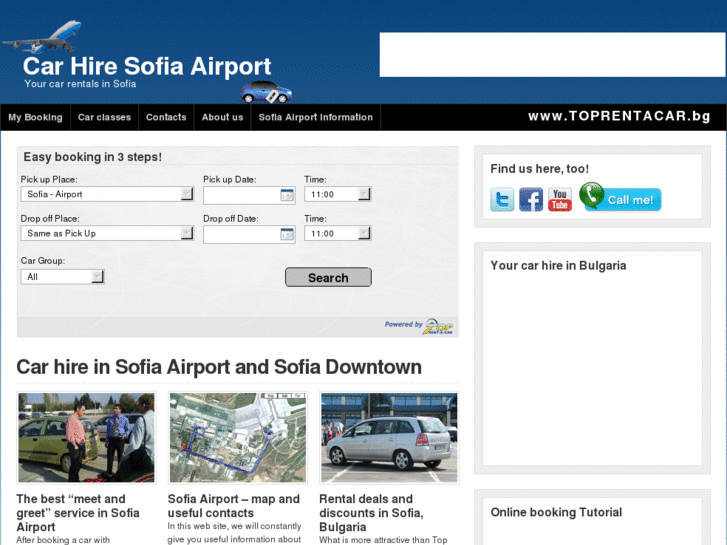Visit www.TOPRENTACAR.bg link

(x=619, y=116)
